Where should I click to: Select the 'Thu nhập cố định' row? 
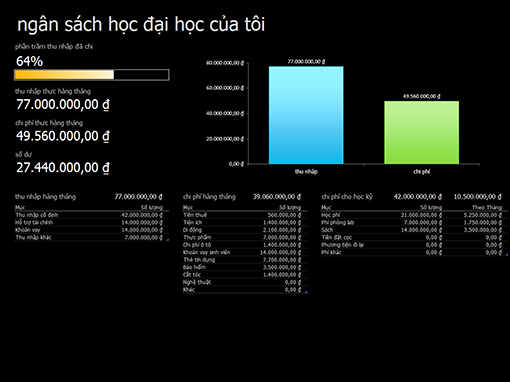[x=91, y=215]
